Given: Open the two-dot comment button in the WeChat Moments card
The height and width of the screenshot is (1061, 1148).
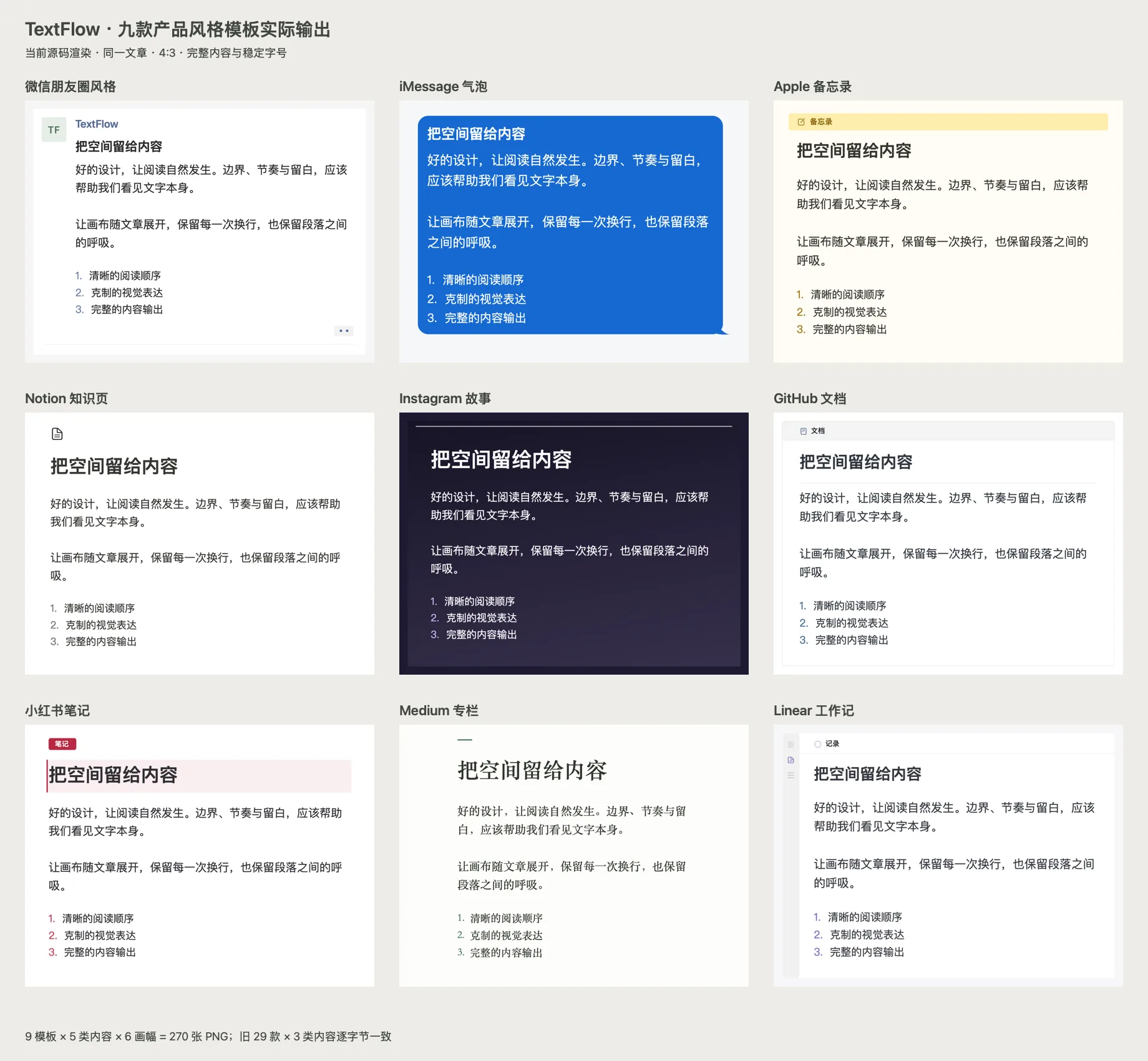Looking at the screenshot, I should (344, 331).
